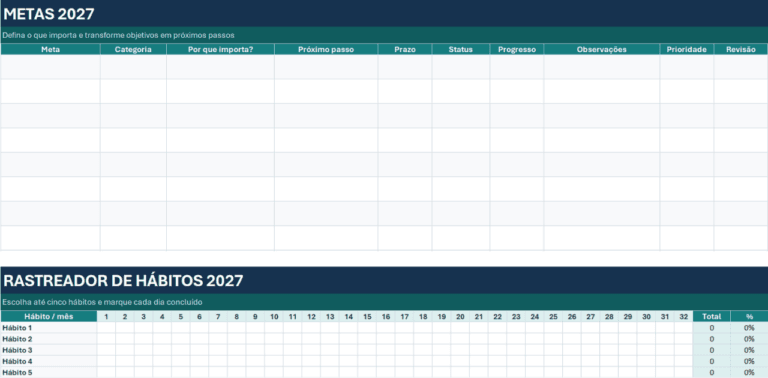The width and height of the screenshot is (768, 378).
Task: Click the first empty cell under Categoria
Action: pos(133,67)
